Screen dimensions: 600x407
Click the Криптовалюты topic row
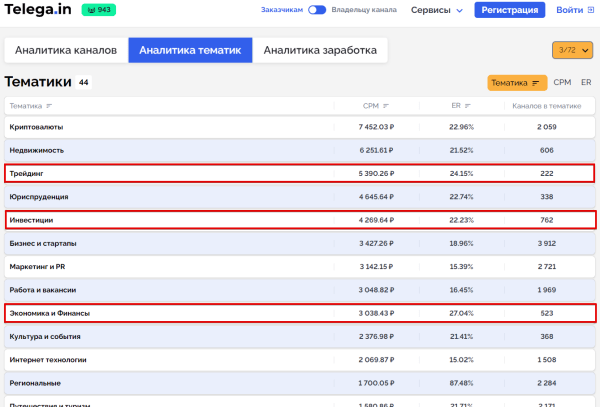click(37, 127)
